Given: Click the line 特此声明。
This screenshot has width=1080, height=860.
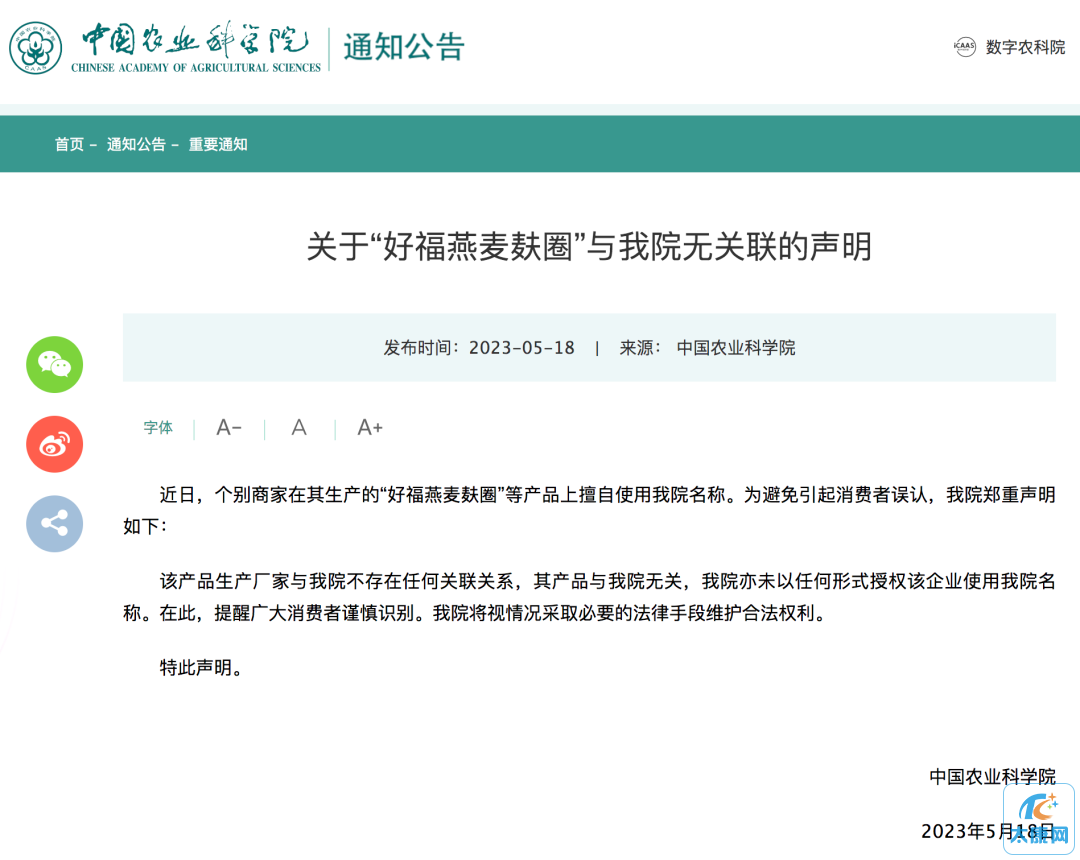Looking at the screenshot, I should click(x=201, y=668).
